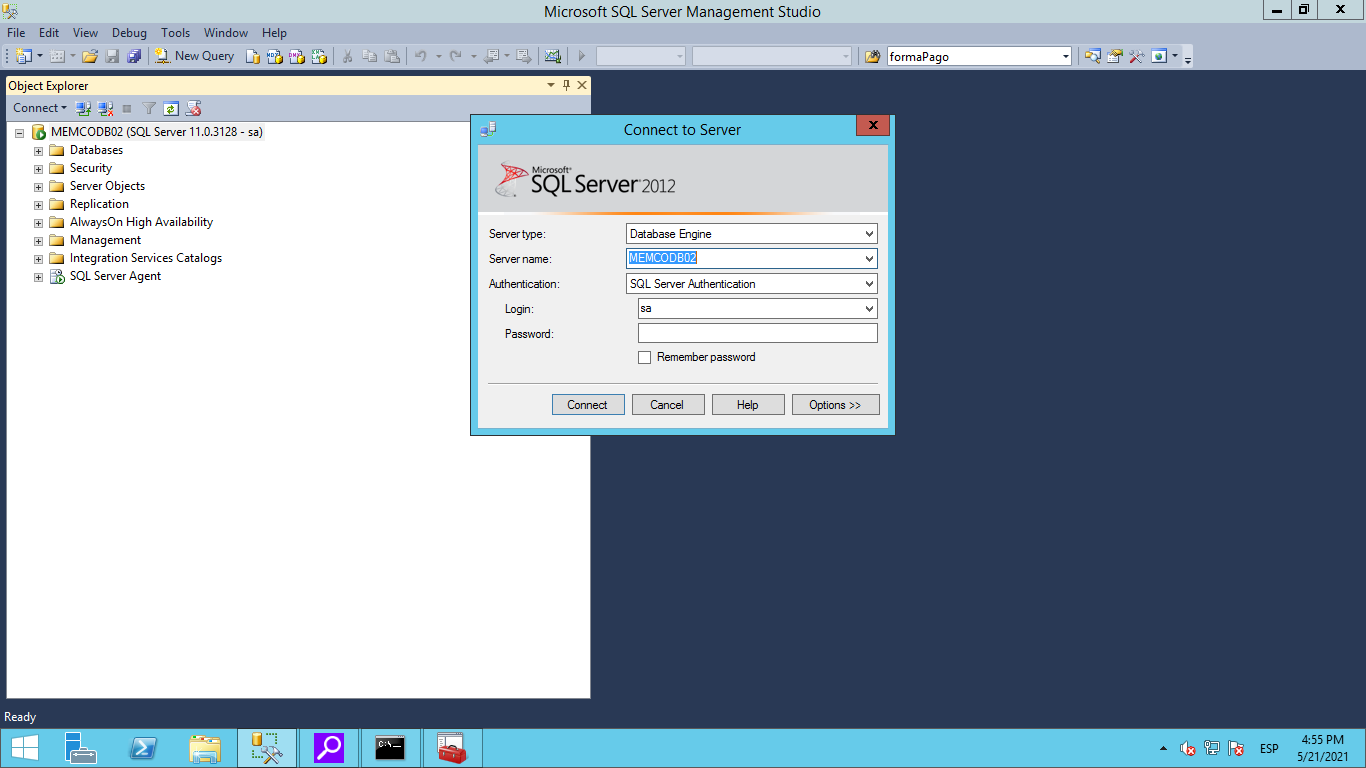Click the New Query toolbar button
This screenshot has height=768, width=1366.
(x=194, y=56)
